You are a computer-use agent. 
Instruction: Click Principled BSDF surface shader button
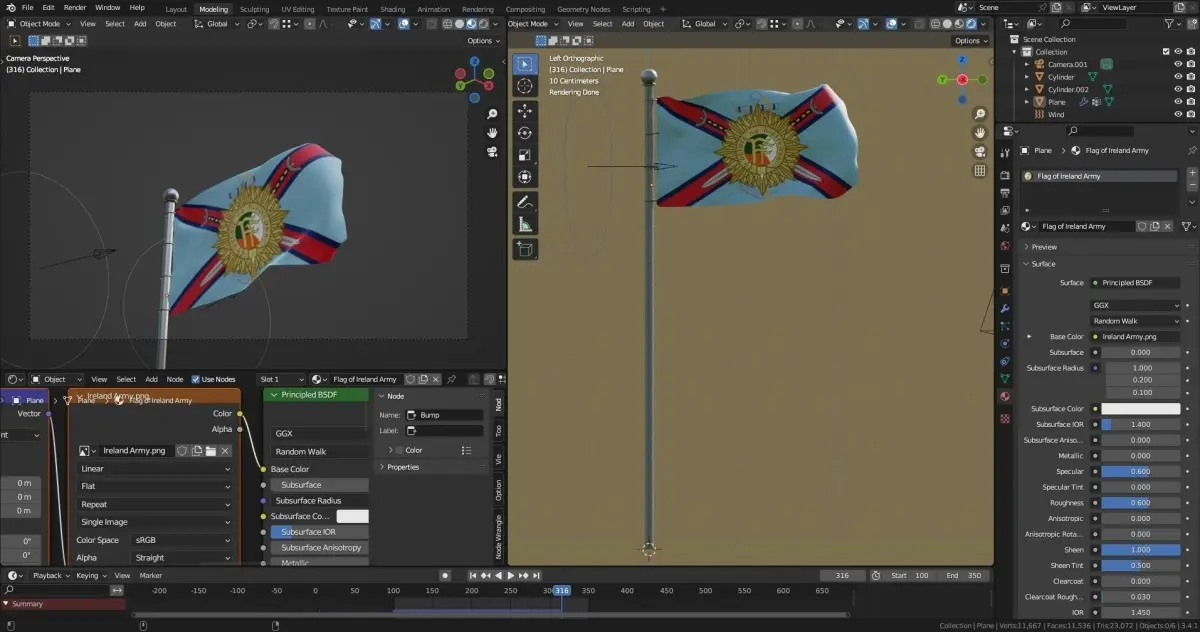[1135, 282]
